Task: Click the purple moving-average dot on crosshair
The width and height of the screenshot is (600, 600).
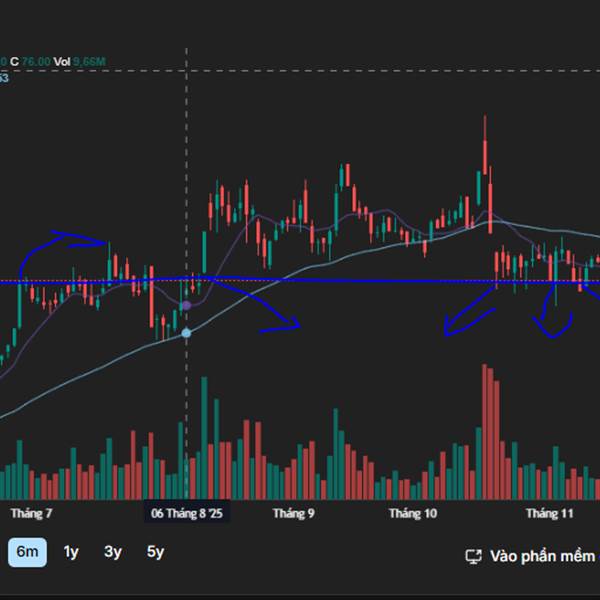Action: (x=186, y=304)
